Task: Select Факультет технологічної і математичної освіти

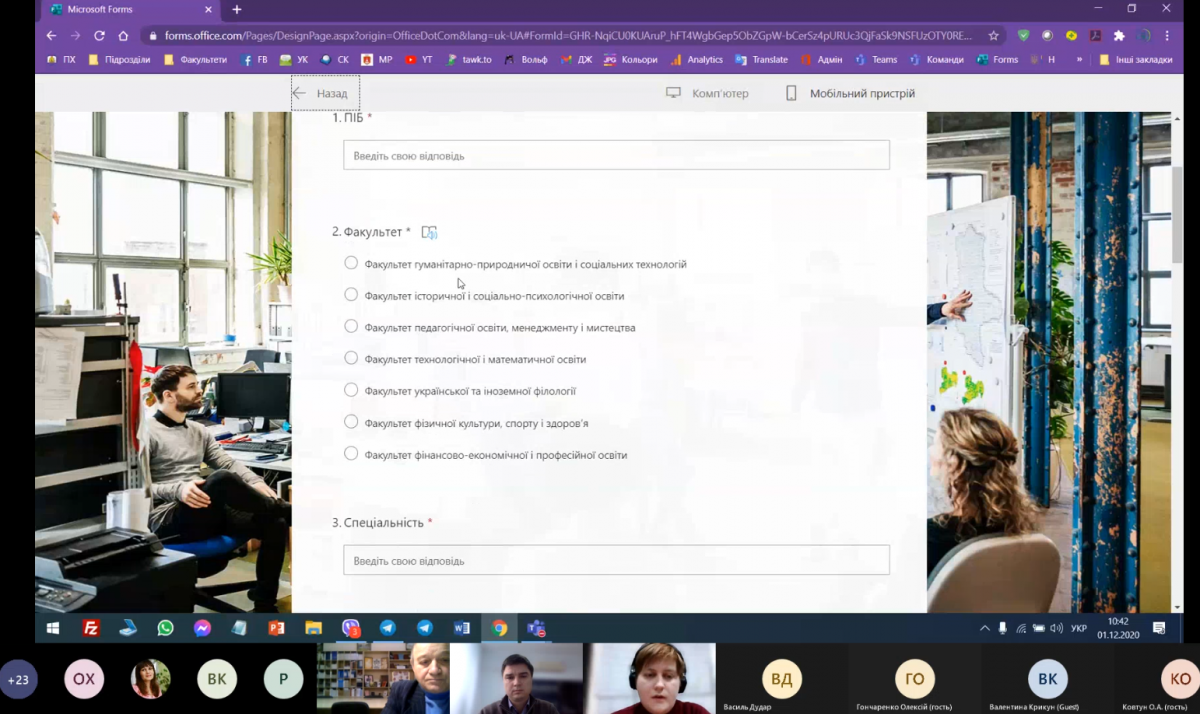Action: 351,358
